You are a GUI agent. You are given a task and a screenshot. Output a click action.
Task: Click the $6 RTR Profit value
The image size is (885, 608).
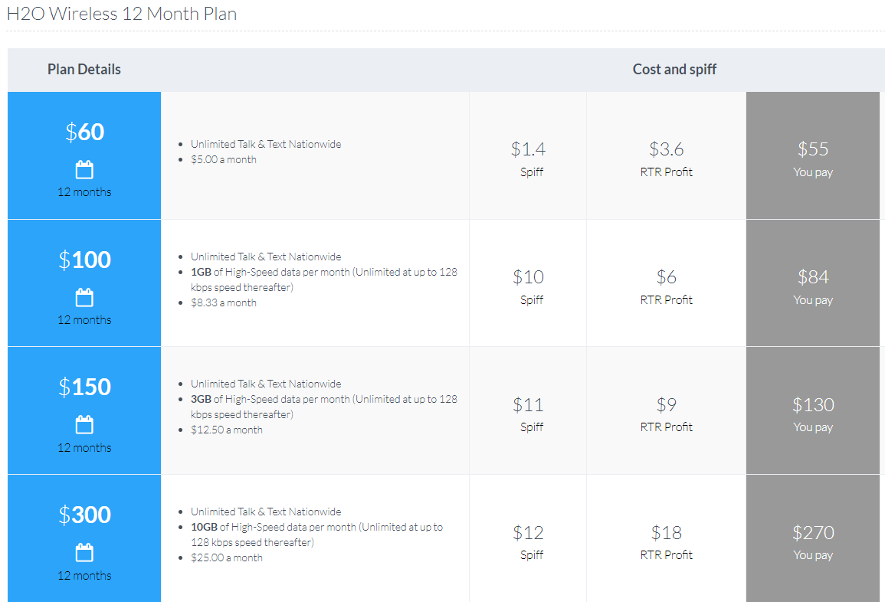tap(666, 277)
